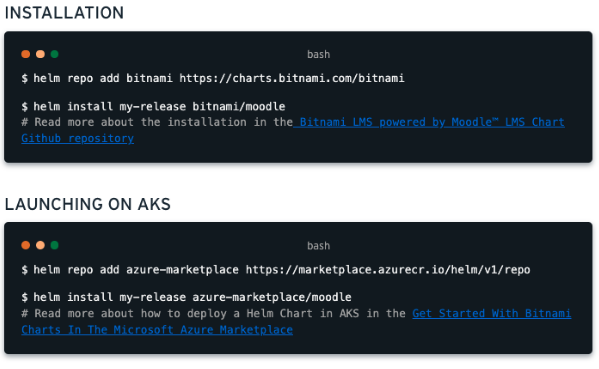Click the light-orange dot in Installation terminal
Screen dimensions: 599x369
tap(40, 54)
